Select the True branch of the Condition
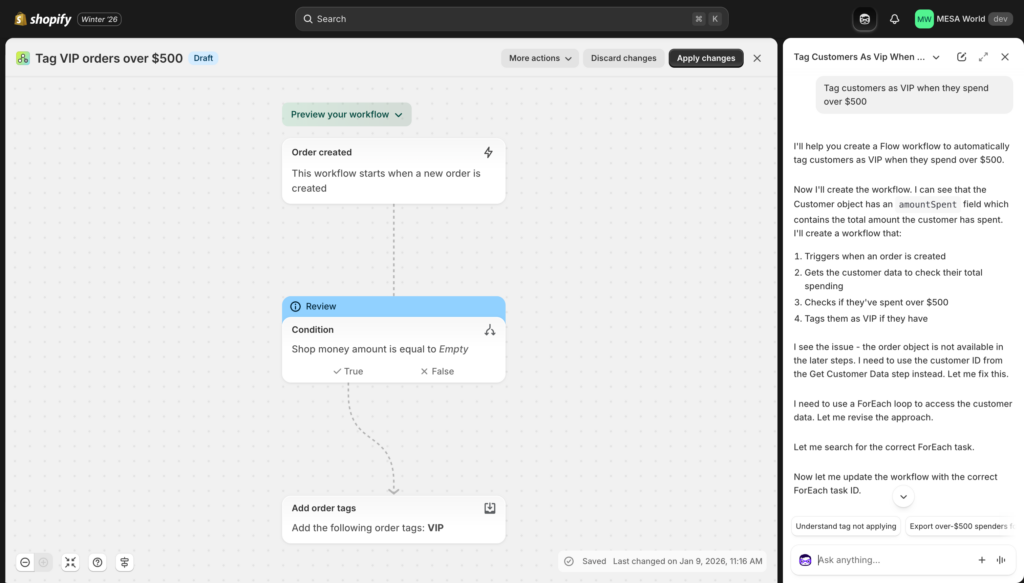This screenshot has height=583, width=1024. point(349,370)
